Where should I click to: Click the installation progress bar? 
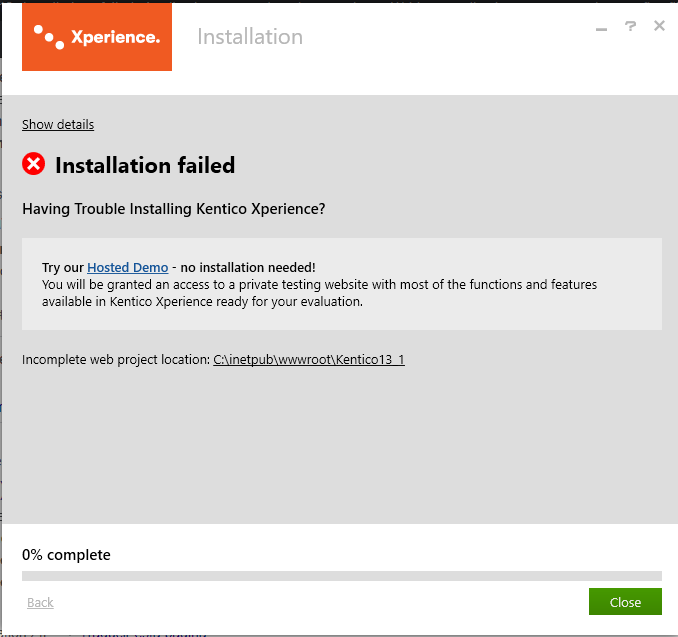pyautogui.click(x=342, y=576)
